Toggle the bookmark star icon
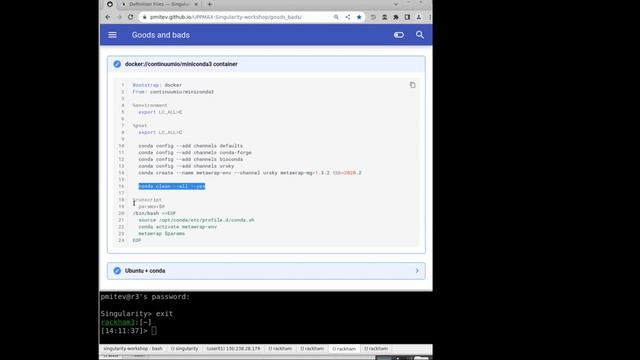640x360 pixels. click(x=359, y=17)
